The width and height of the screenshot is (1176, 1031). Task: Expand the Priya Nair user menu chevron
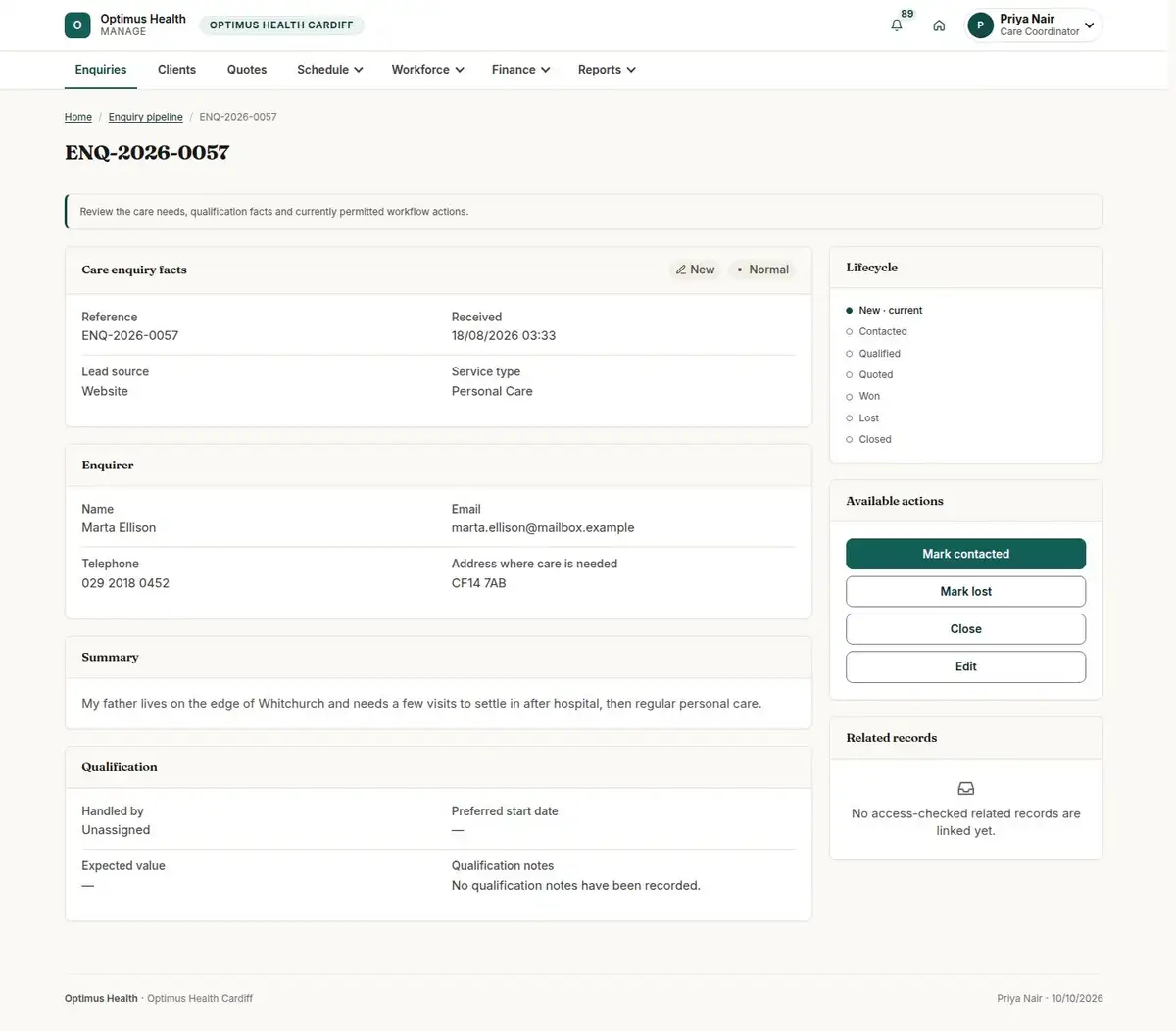pos(1089,25)
